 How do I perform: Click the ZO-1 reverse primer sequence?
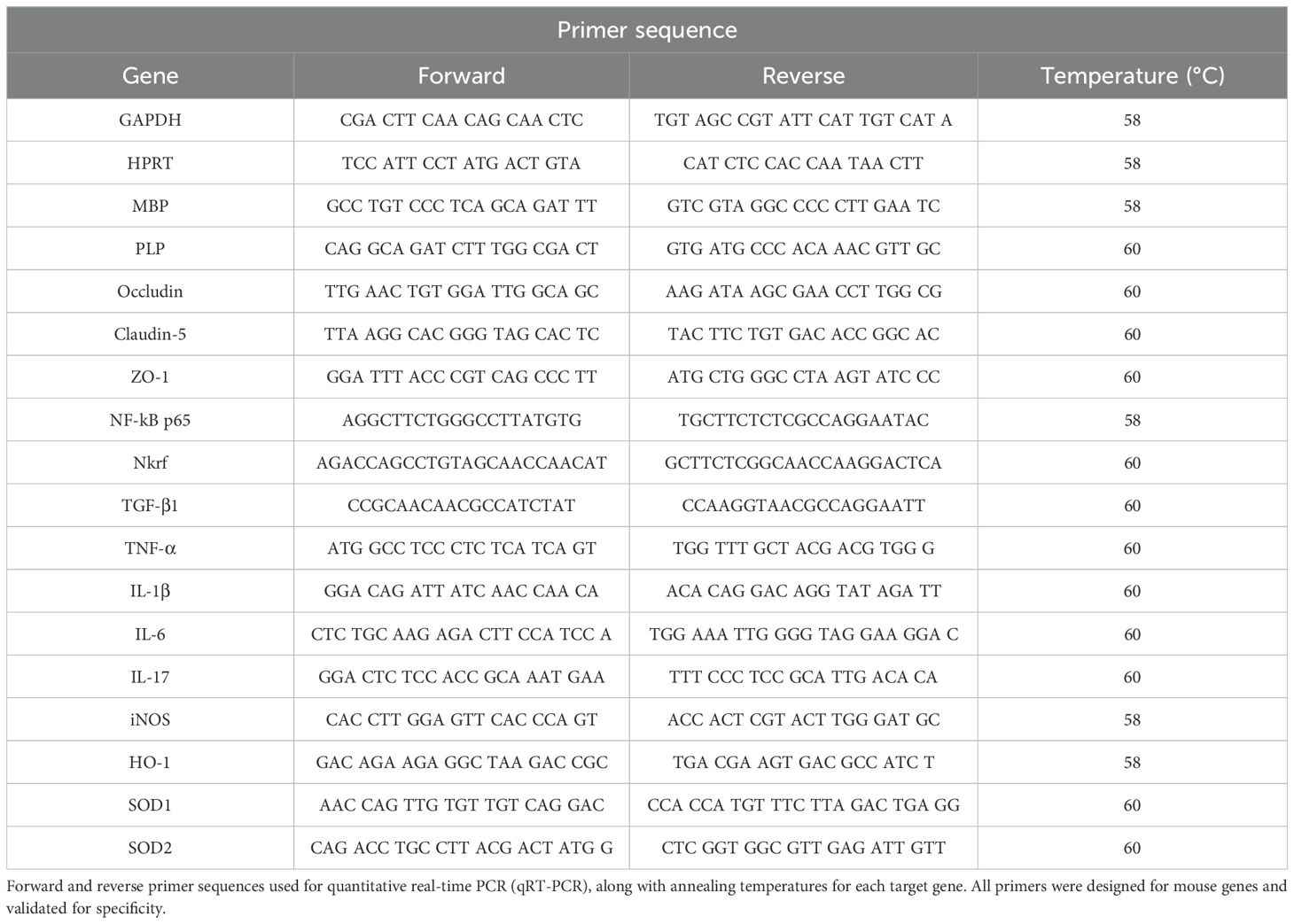coord(803,377)
